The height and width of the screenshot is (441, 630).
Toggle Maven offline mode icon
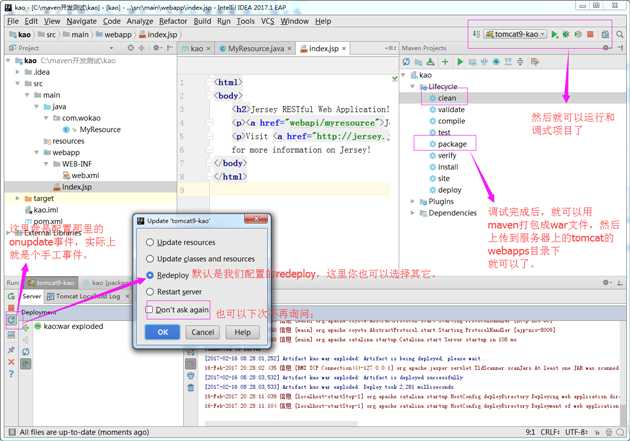click(484, 62)
